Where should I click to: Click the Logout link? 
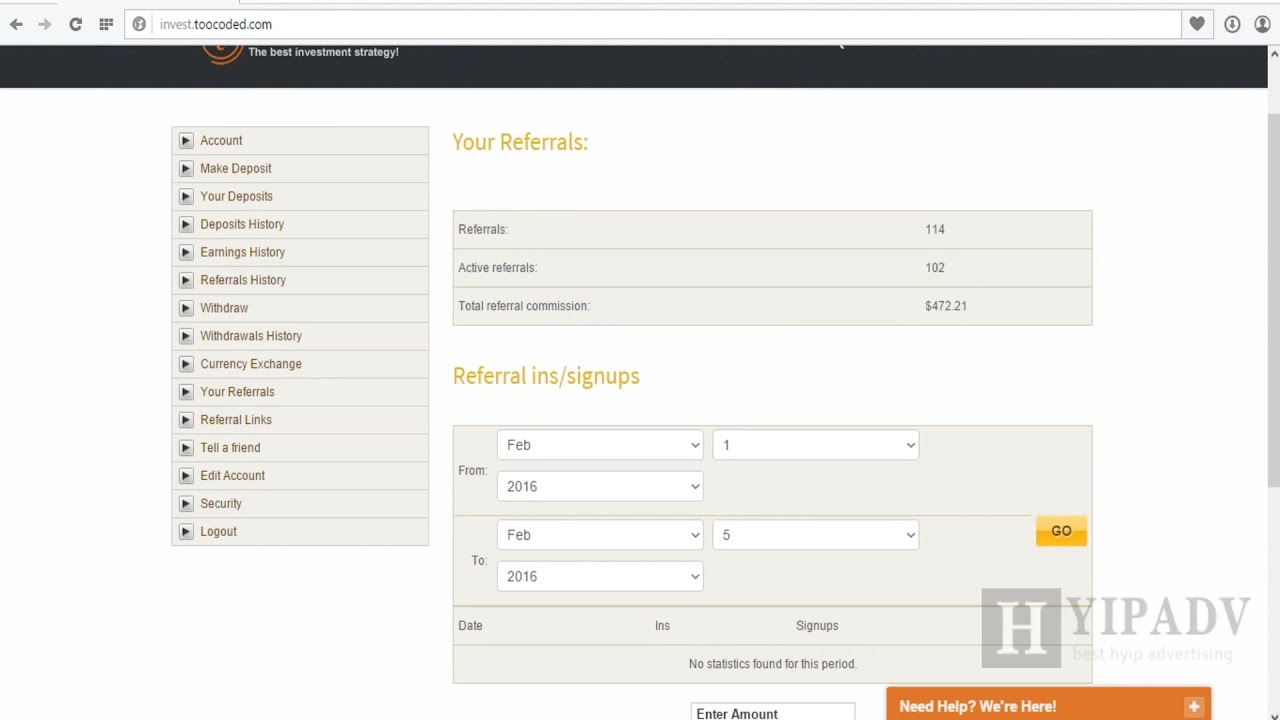(218, 533)
